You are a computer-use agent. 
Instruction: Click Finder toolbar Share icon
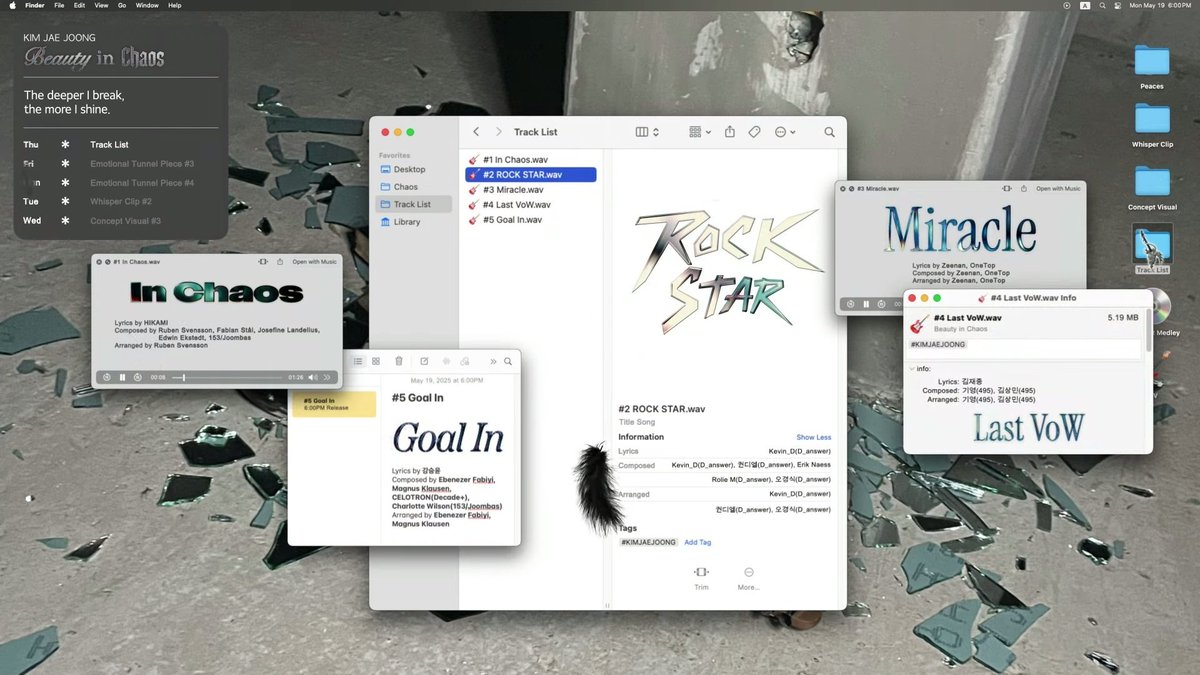[x=730, y=132]
